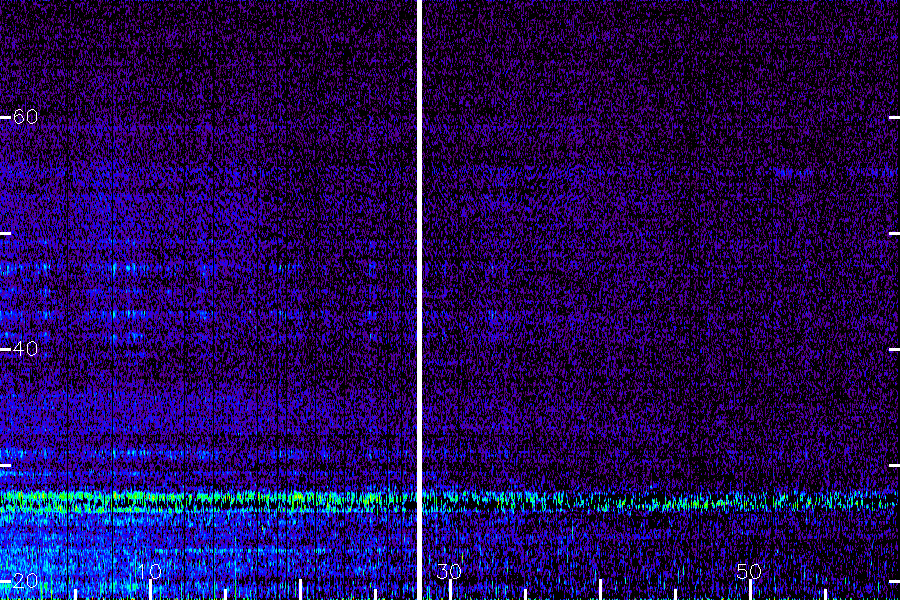Click the "40" label on the vertical axis
Image resolution: width=900 pixels, height=600 pixels.
pos(25,349)
